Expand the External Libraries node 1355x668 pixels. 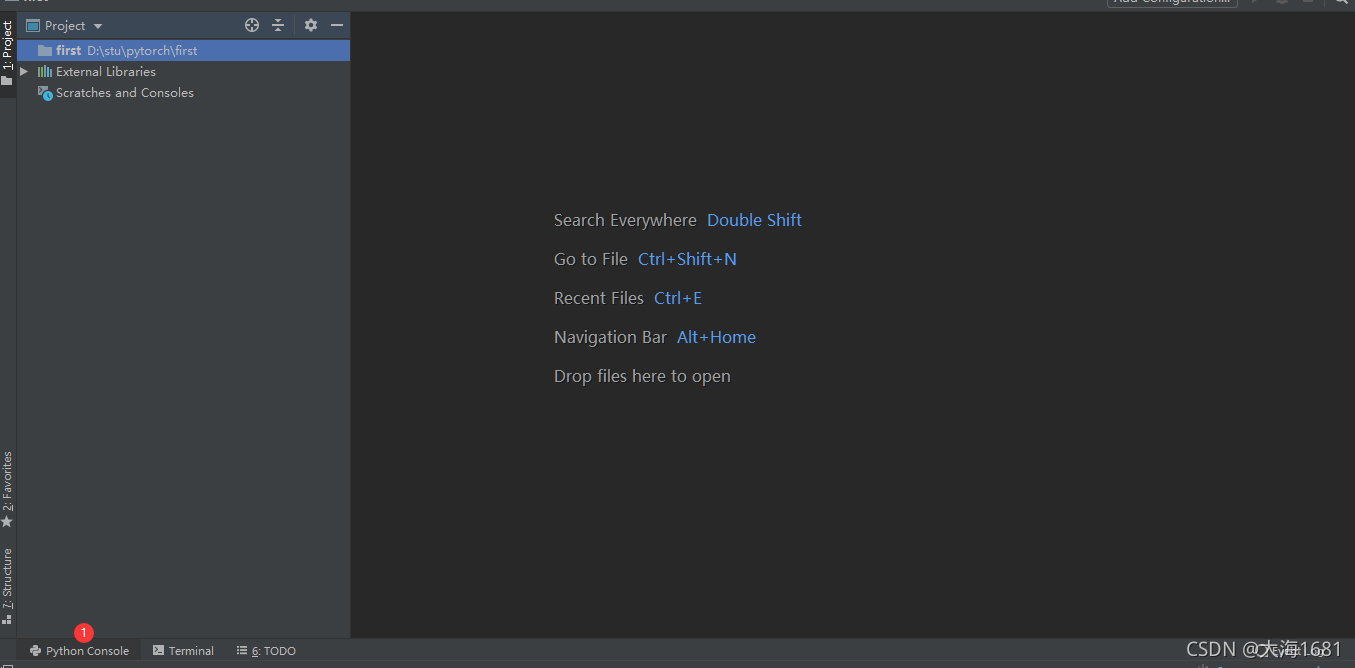24,72
